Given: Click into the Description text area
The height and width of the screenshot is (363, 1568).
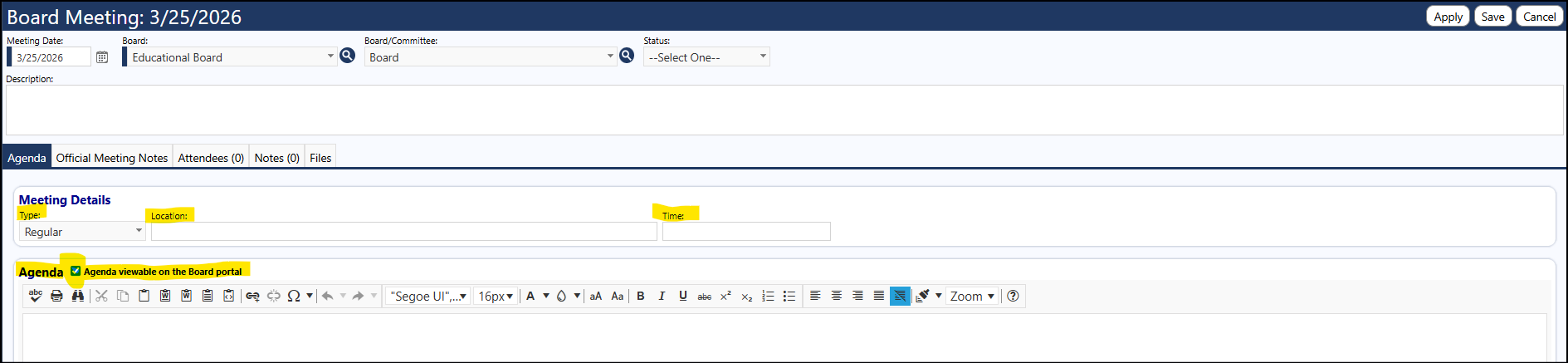Looking at the screenshot, I should pyautogui.click(x=784, y=110).
